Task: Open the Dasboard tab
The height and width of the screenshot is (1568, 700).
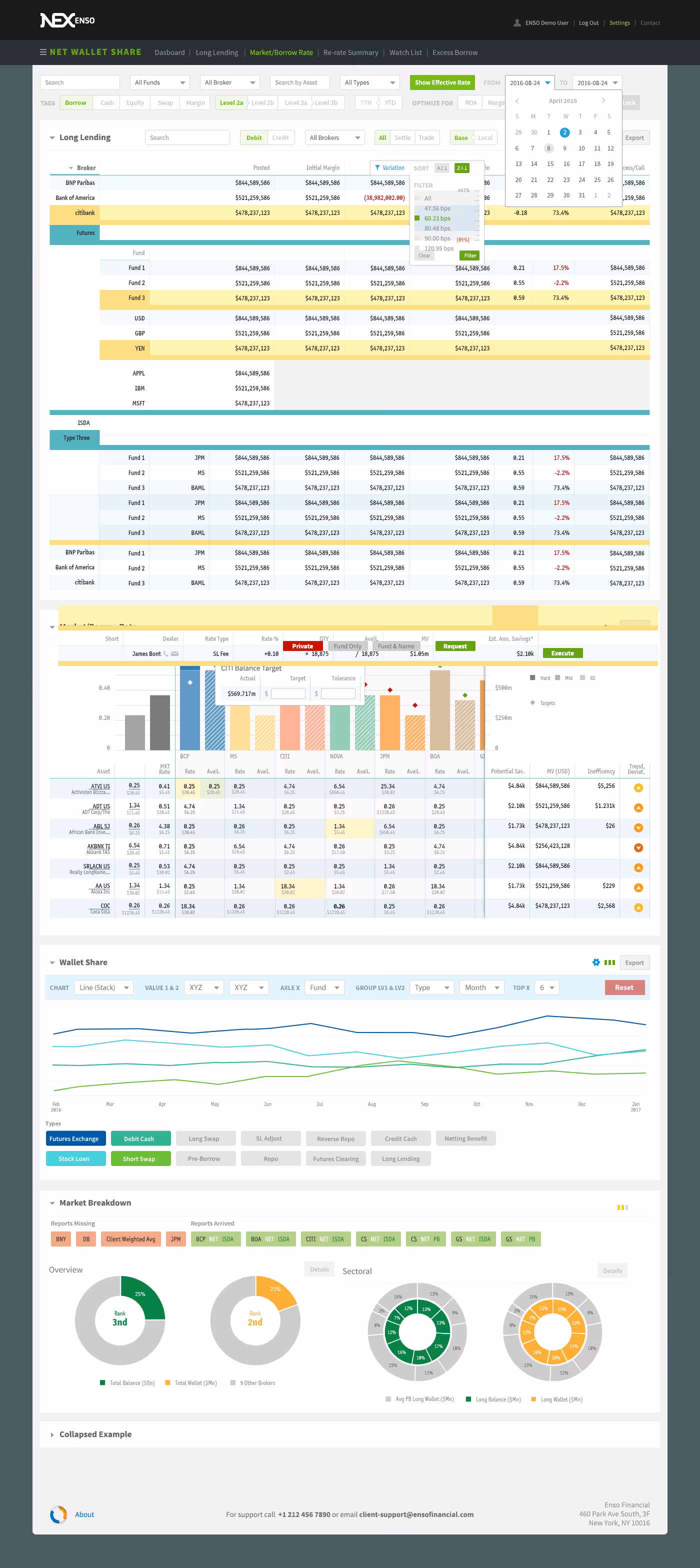Action: pyautogui.click(x=170, y=52)
